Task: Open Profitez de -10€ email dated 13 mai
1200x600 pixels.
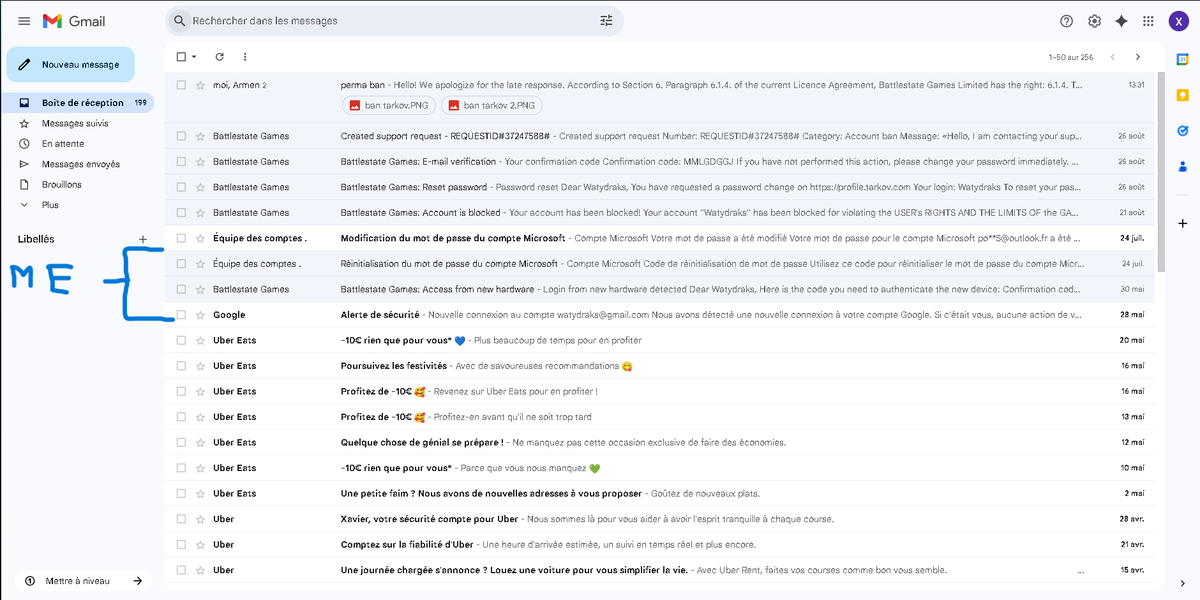Action: click(x=660, y=417)
